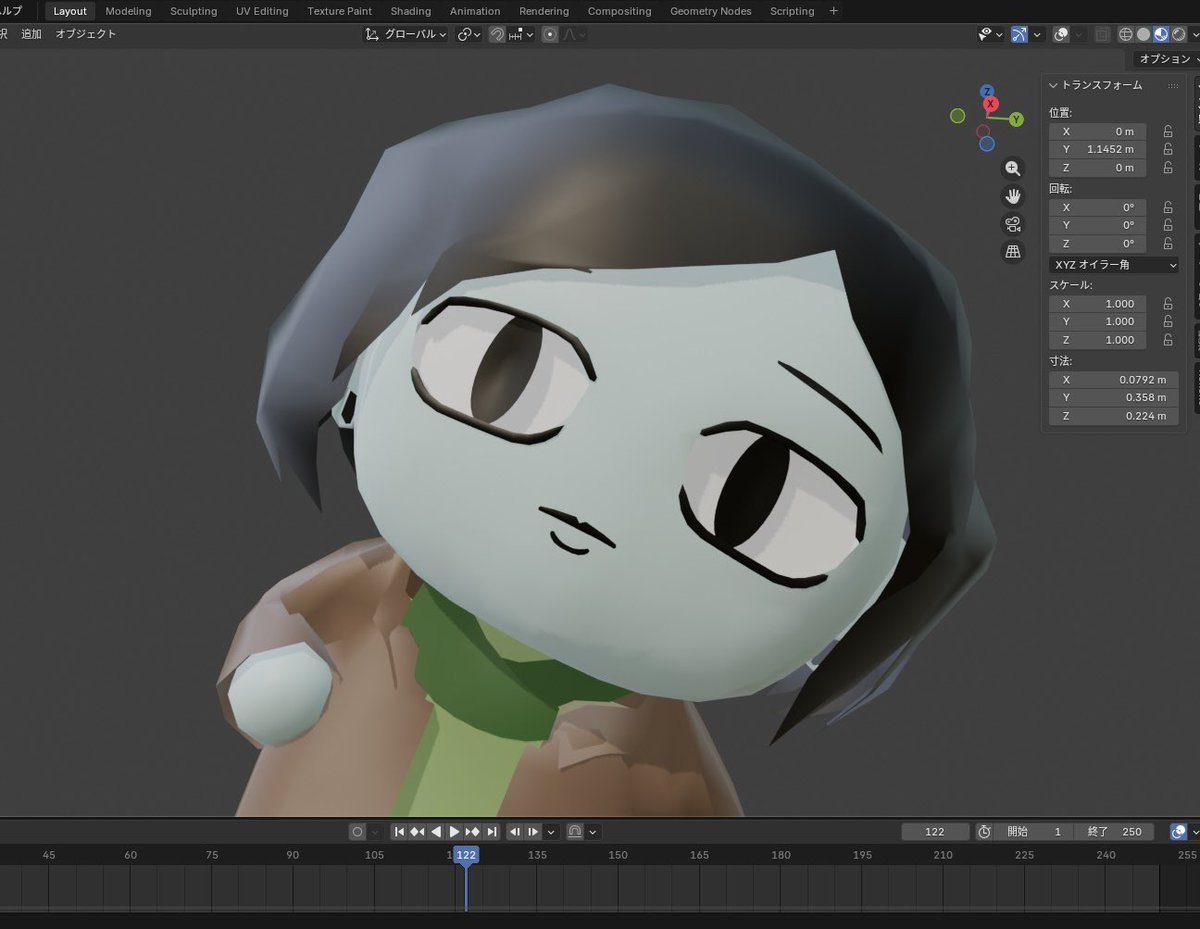This screenshot has width=1200, height=929.
Task: Toggle proportional editing in the header
Action: (x=550, y=34)
